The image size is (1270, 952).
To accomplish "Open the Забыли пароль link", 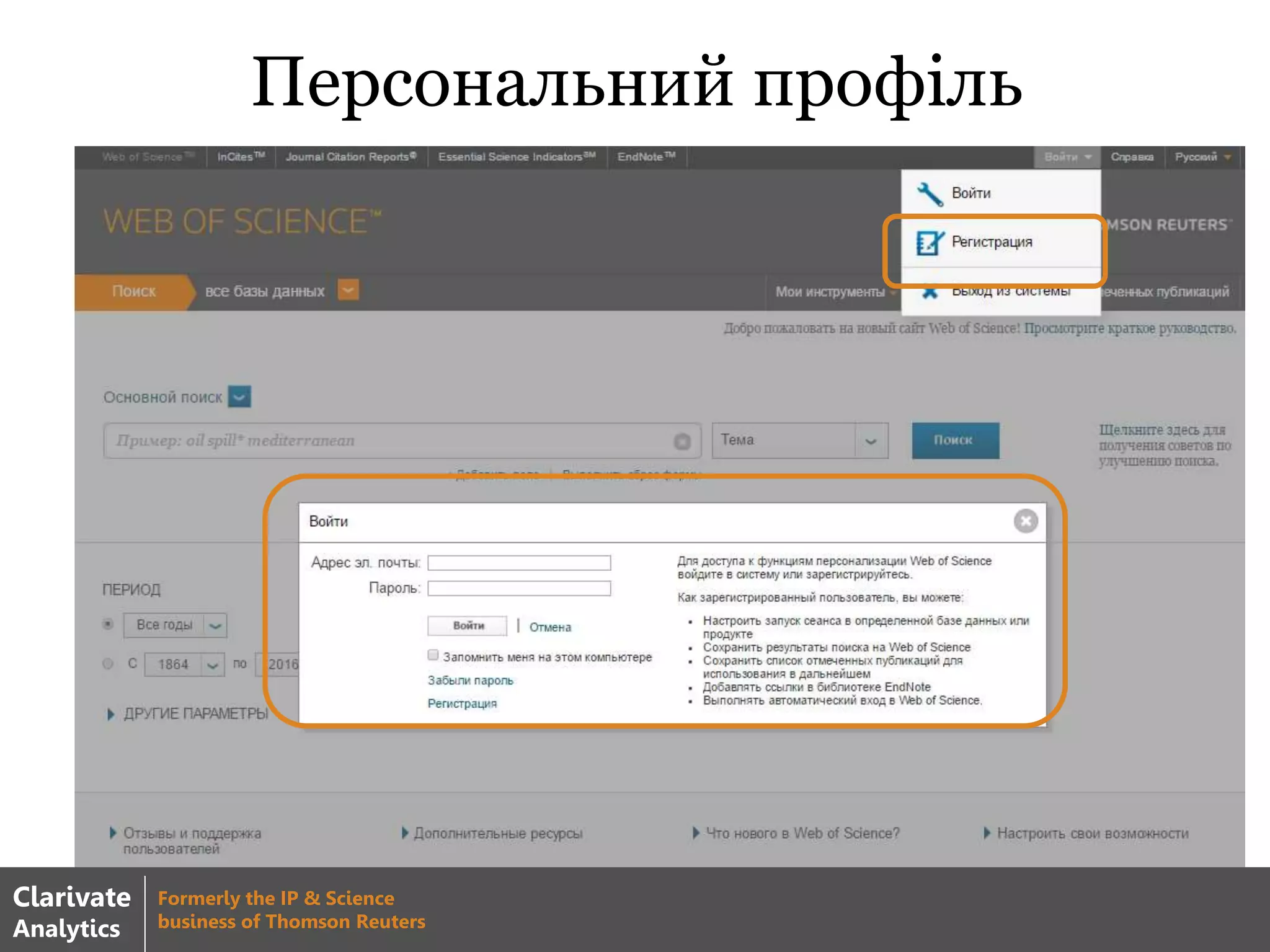I will click(471, 681).
